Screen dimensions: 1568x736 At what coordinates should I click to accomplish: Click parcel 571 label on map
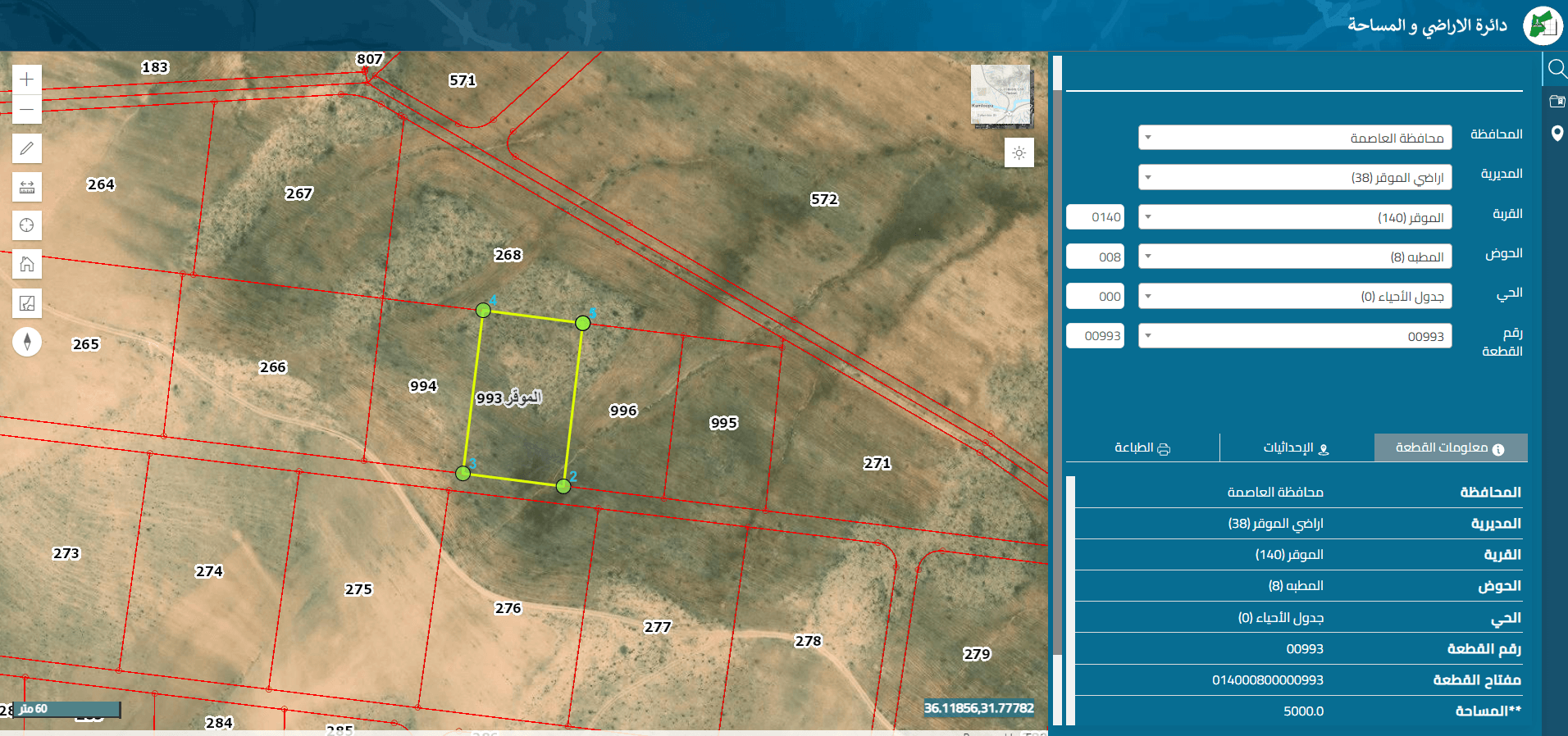[x=463, y=80]
